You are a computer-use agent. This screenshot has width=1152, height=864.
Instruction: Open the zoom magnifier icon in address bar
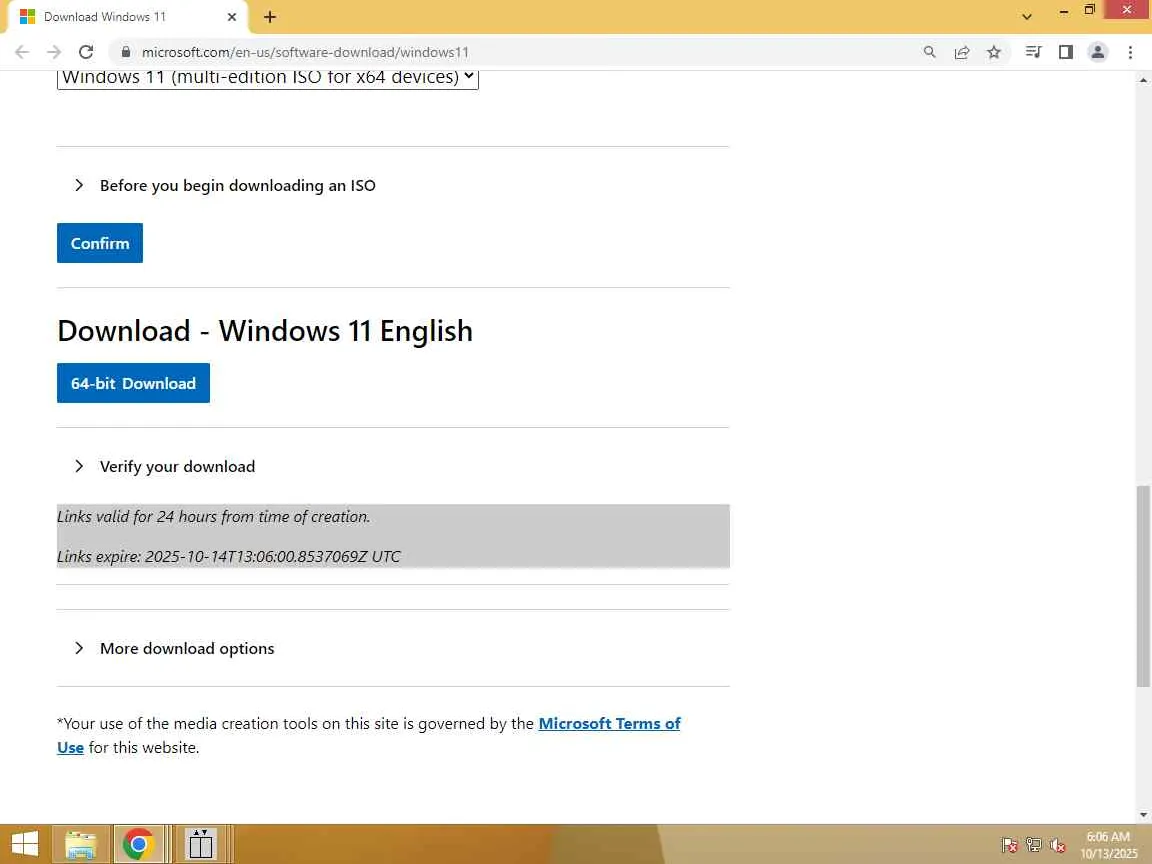929,52
